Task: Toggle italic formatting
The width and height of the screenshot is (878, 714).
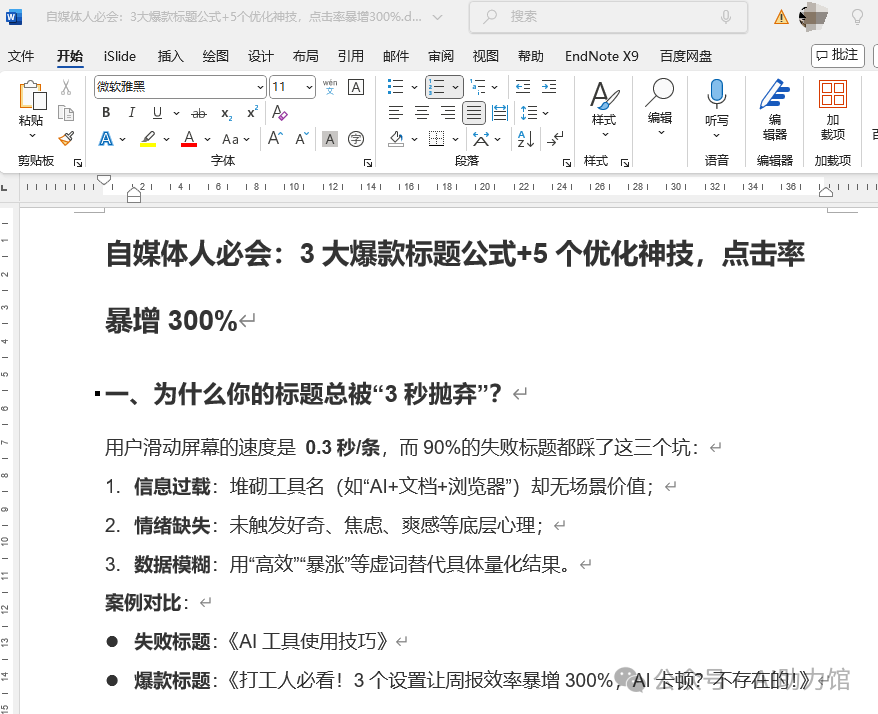Action: pos(131,112)
